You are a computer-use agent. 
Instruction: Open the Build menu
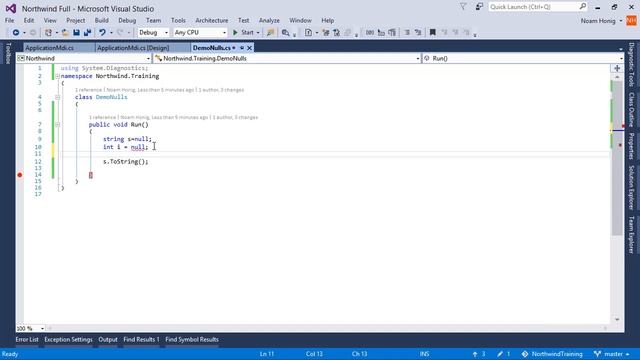click(x=102, y=20)
